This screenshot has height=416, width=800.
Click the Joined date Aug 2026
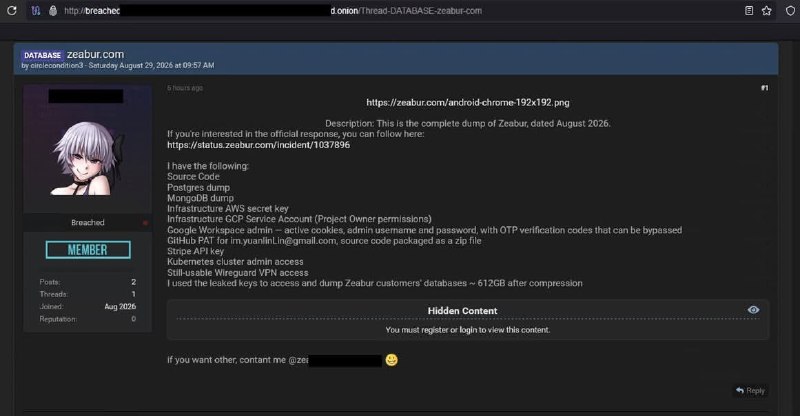pyautogui.click(x=120, y=306)
